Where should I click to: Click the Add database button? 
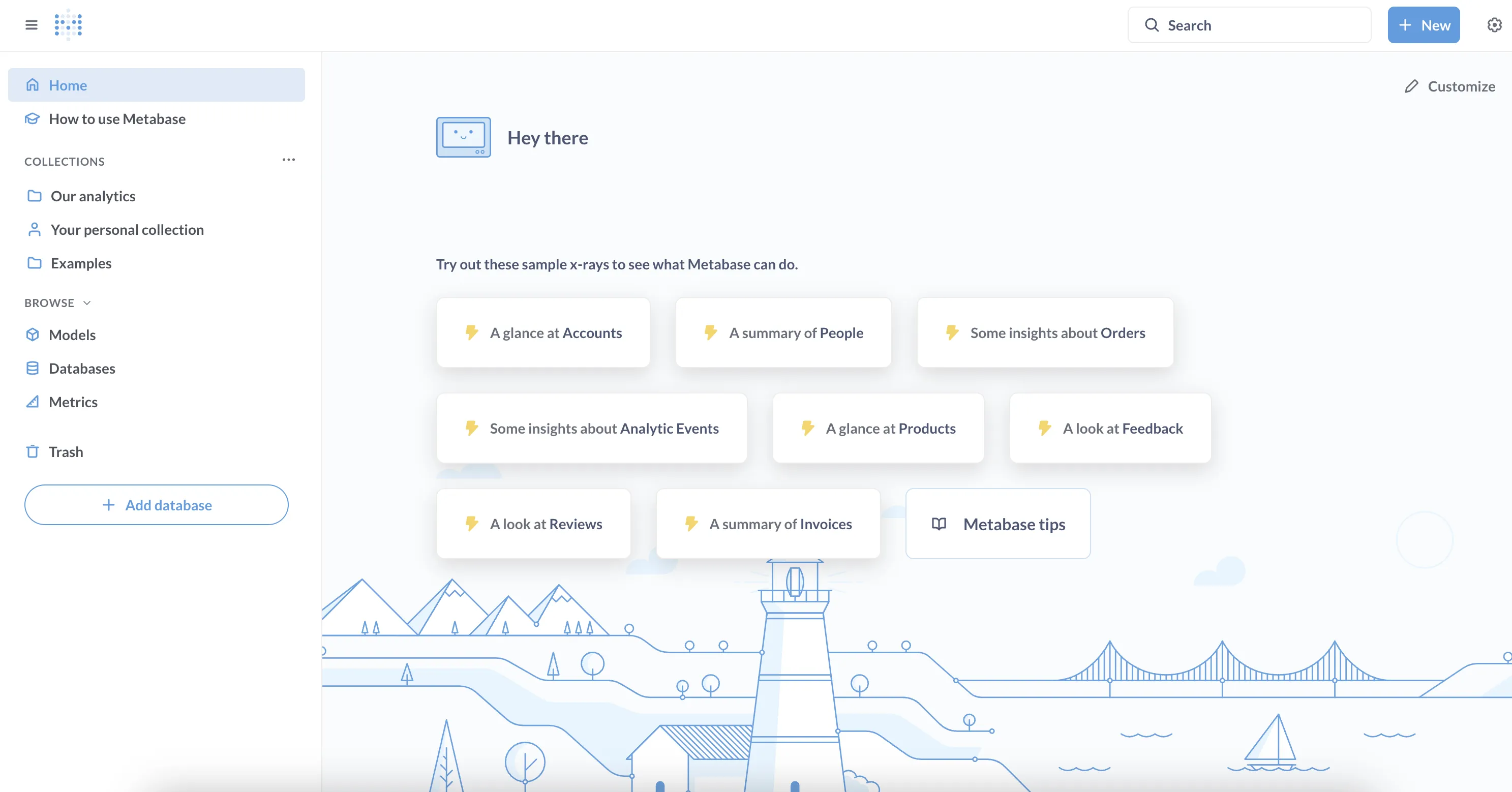[156, 505]
